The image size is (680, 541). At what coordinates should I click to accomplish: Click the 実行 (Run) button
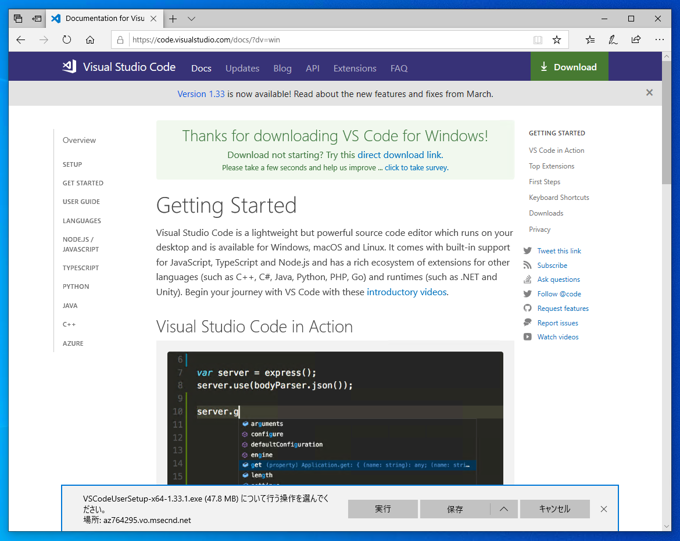pyautogui.click(x=383, y=509)
